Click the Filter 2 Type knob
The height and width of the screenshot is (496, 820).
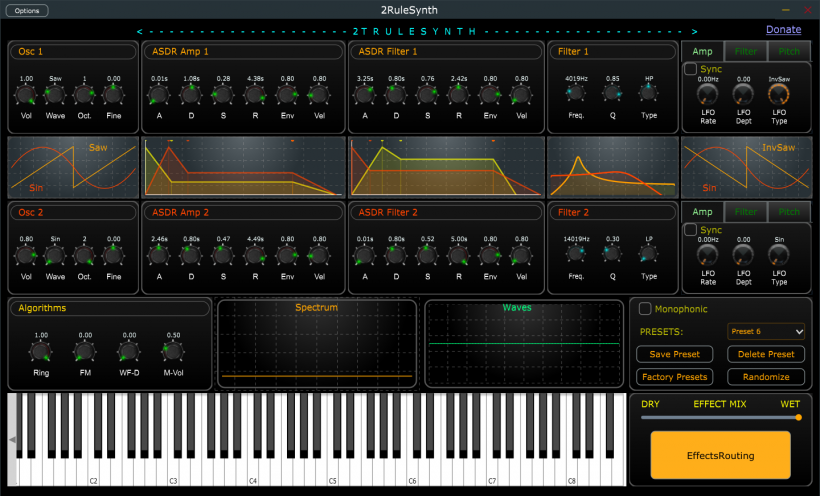tap(650, 254)
